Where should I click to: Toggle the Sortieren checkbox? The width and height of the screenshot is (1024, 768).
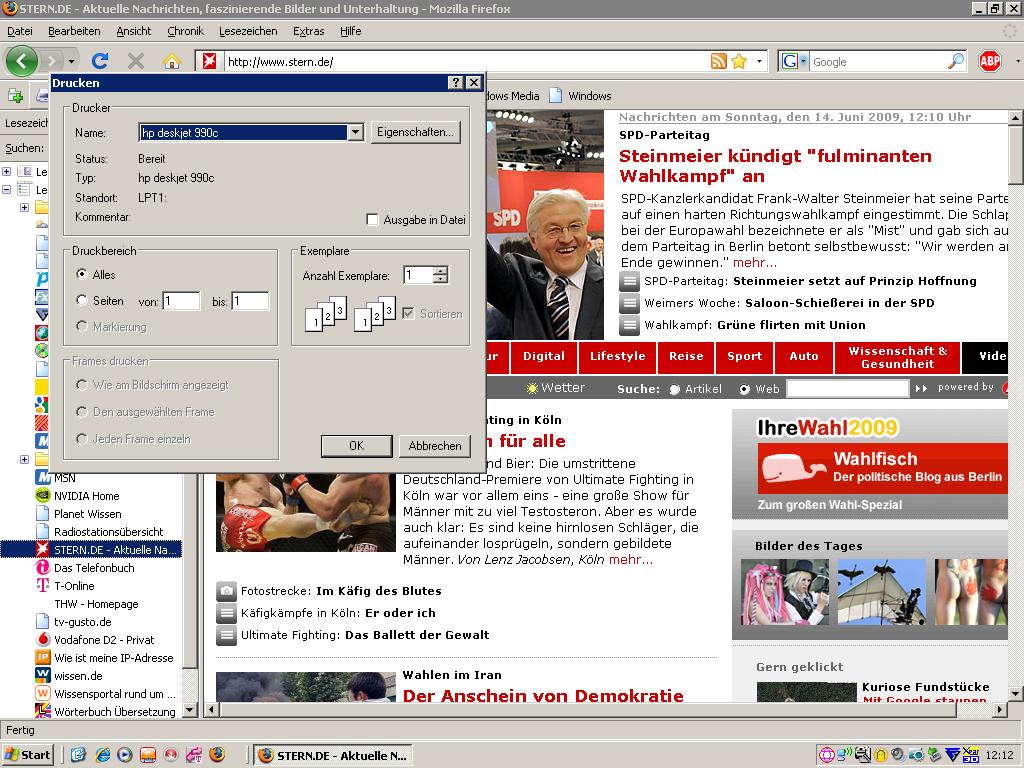[408, 313]
